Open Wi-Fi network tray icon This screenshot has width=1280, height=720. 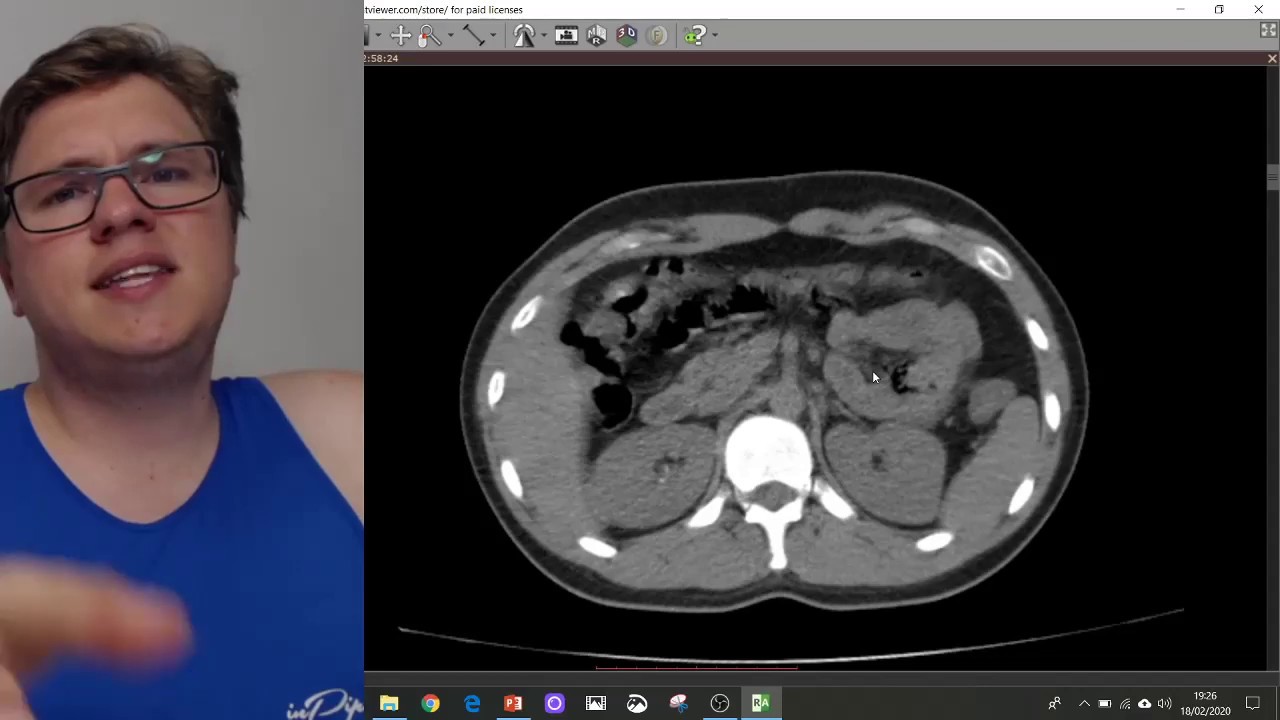pyautogui.click(x=1125, y=704)
